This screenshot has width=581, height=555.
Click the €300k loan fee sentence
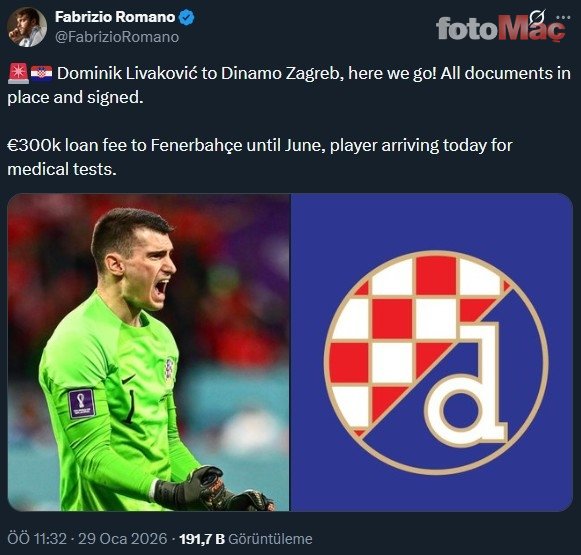tap(259, 157)
